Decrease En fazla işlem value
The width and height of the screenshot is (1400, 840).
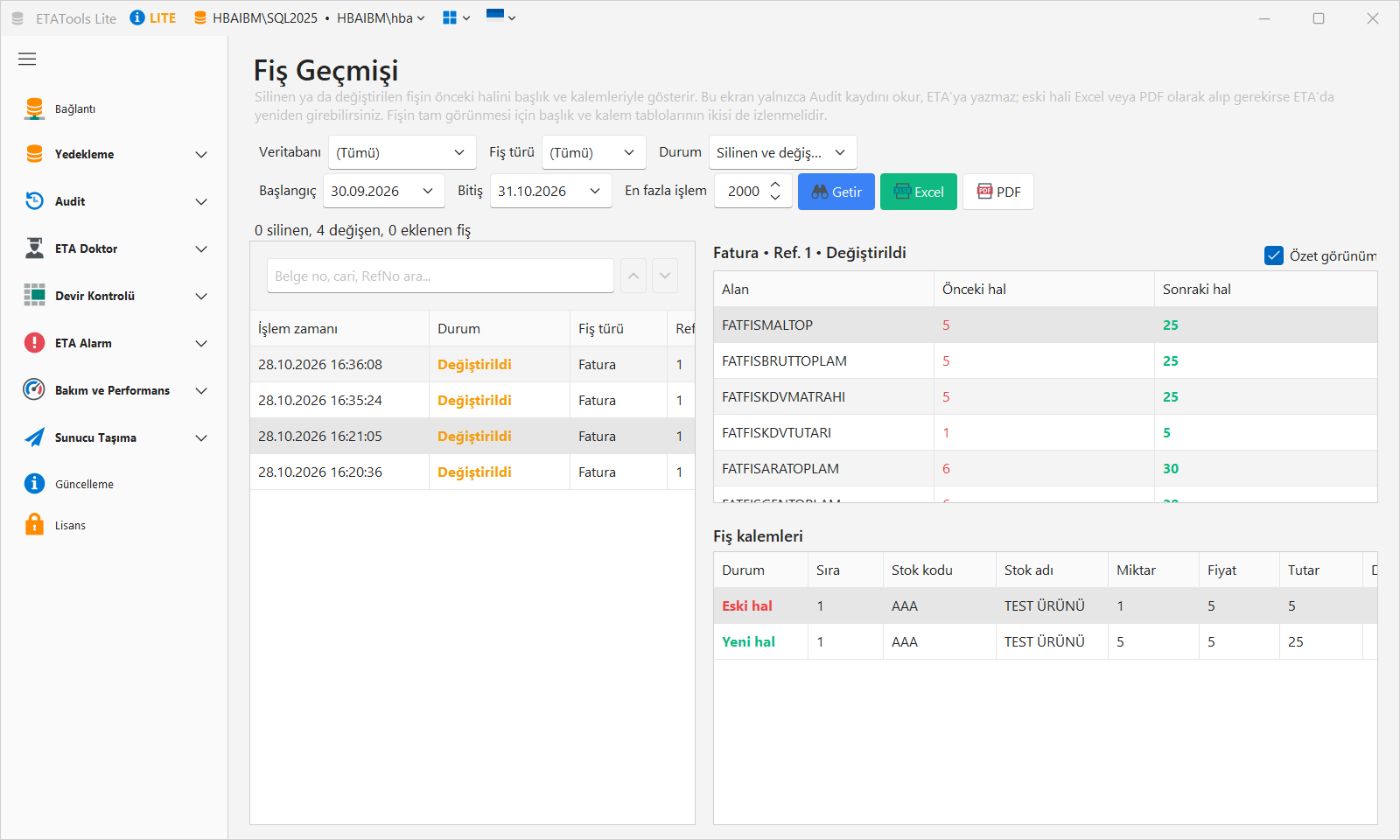pos(775,198)
